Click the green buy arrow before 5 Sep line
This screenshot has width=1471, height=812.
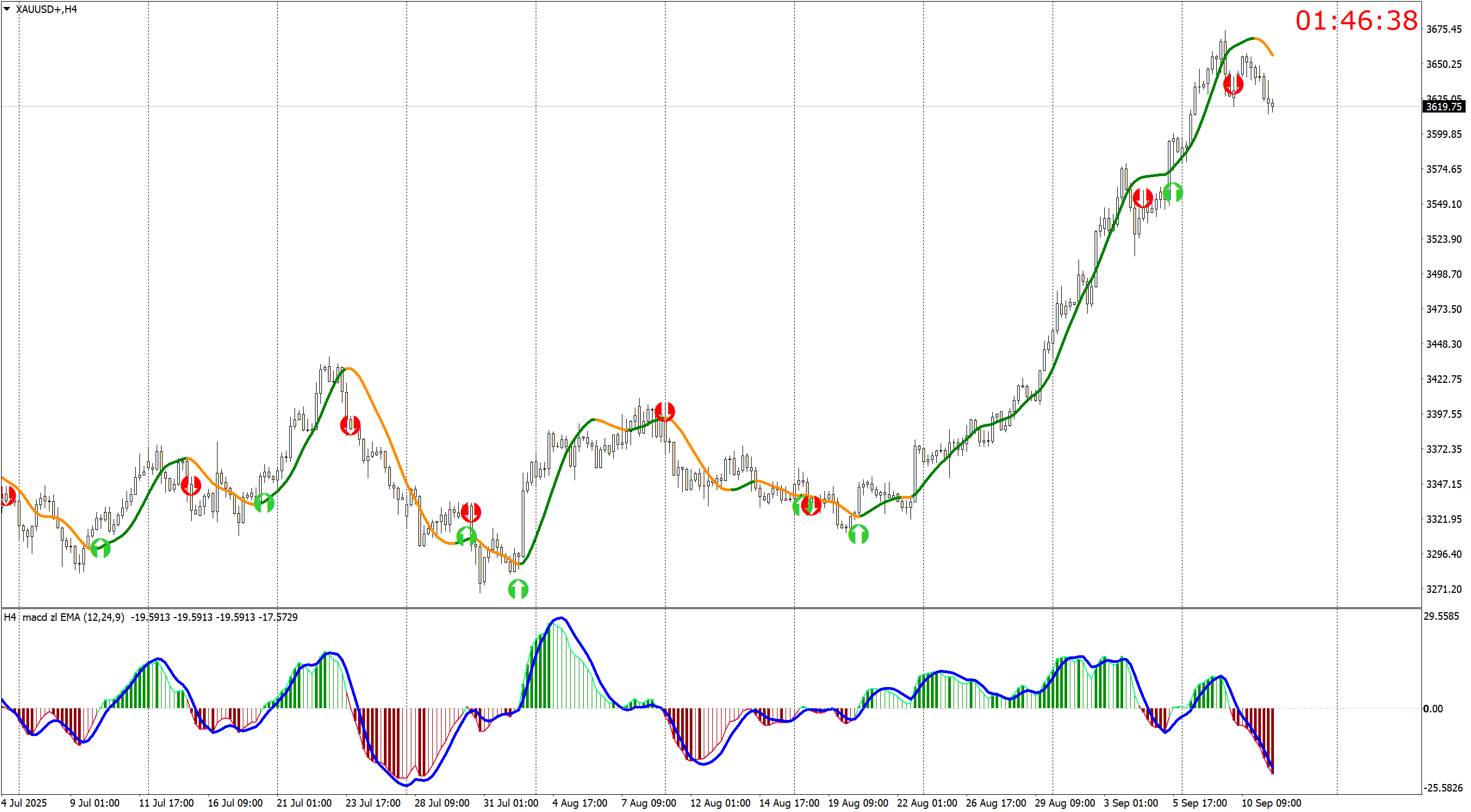(1172, 192)
